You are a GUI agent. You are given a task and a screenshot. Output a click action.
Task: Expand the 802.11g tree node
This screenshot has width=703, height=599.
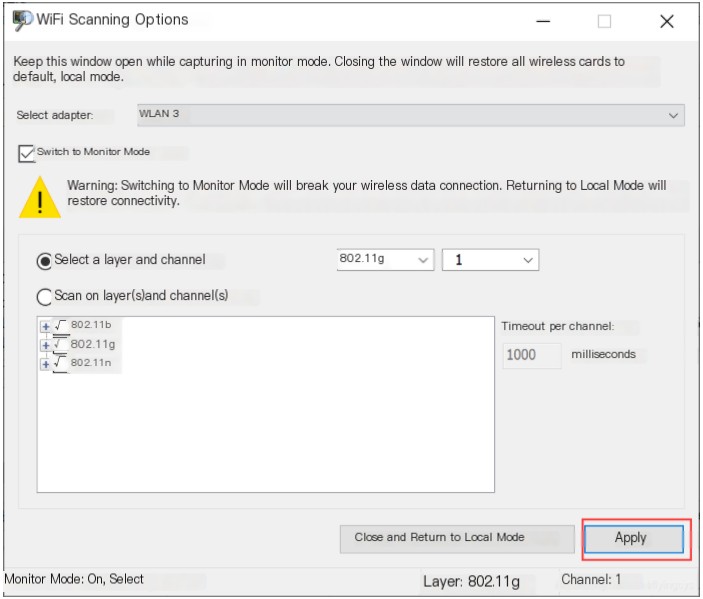click(45, 345)
